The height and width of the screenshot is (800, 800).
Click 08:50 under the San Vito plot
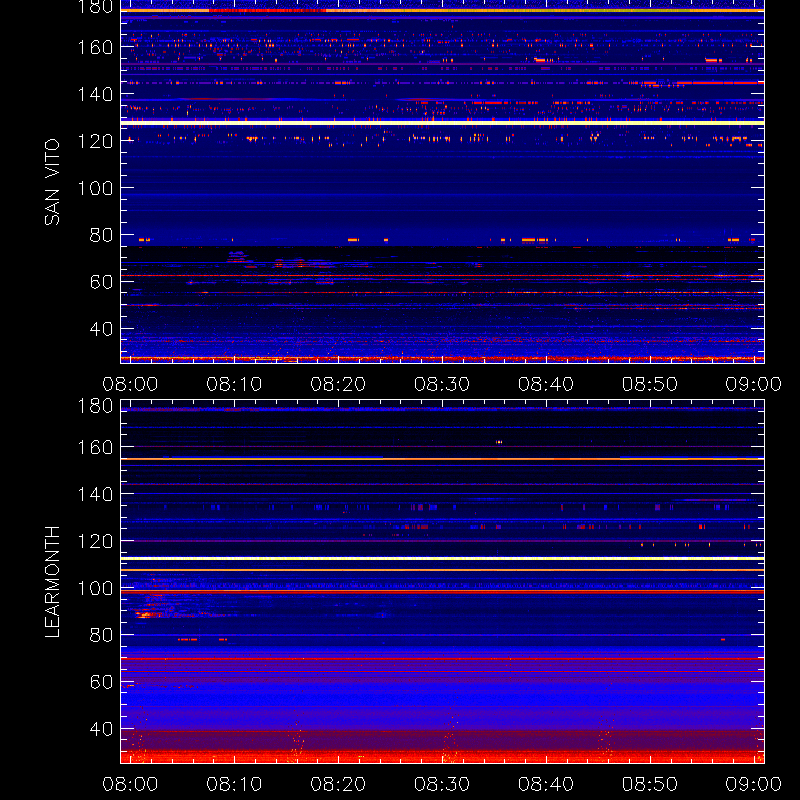coord(650,384)
